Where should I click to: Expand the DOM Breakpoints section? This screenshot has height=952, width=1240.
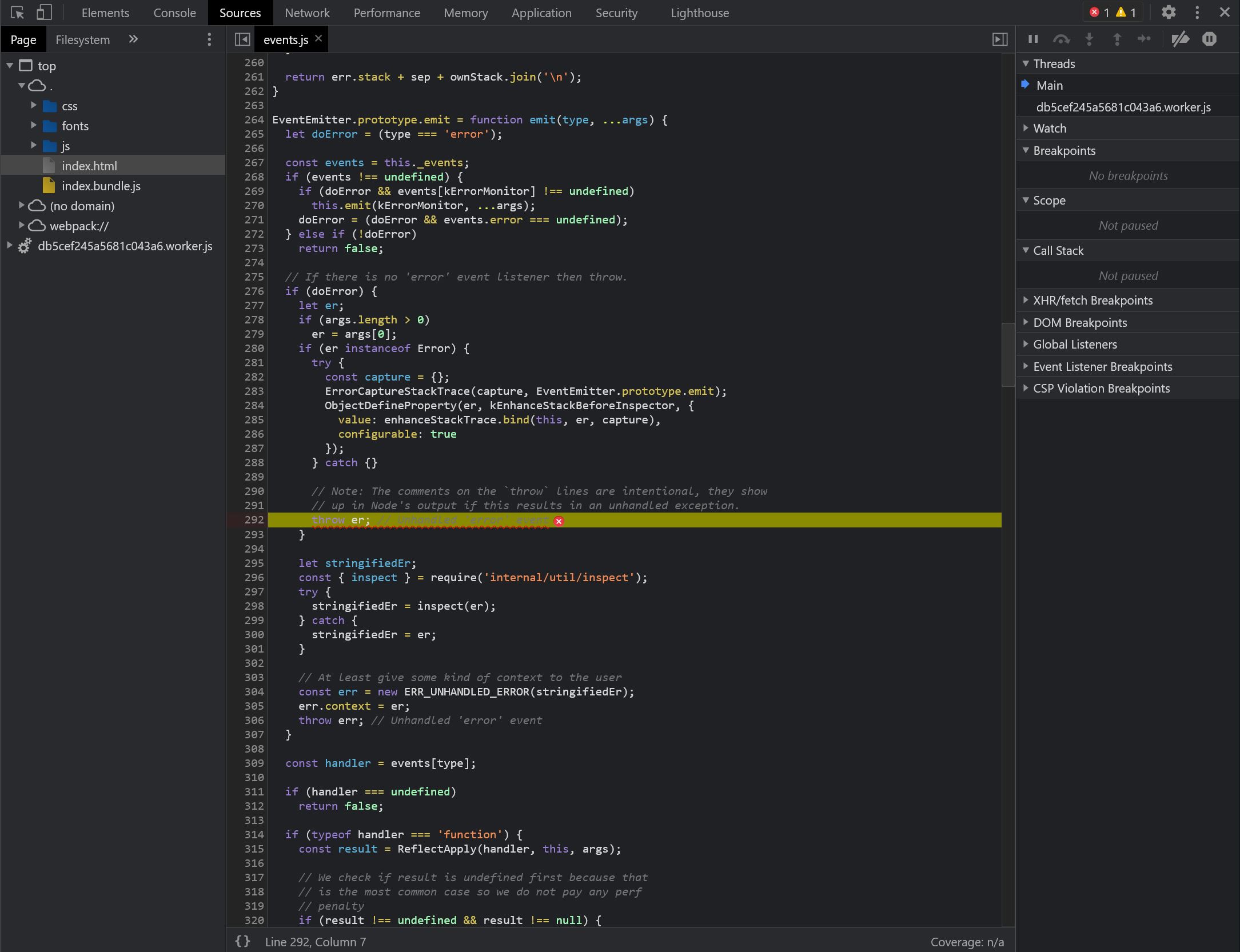click(1079, 322)
